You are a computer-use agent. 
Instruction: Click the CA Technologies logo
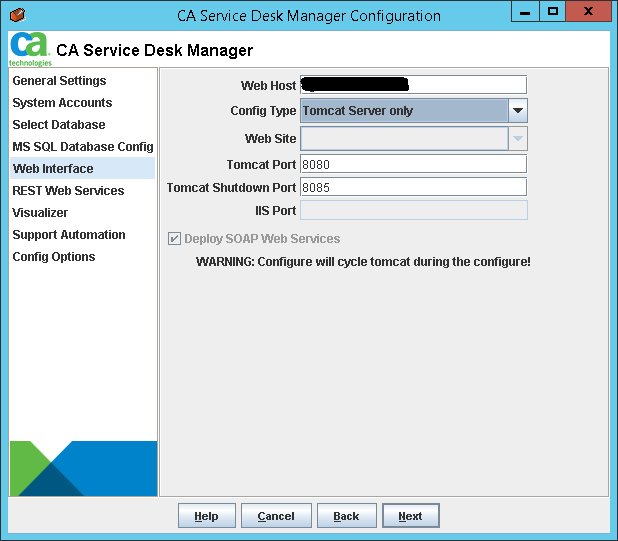click(29, 48)
